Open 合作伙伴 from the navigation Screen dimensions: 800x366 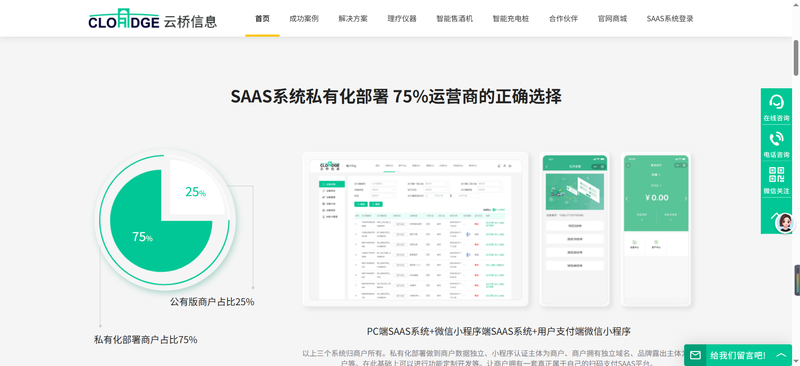[x=563, y=19]
